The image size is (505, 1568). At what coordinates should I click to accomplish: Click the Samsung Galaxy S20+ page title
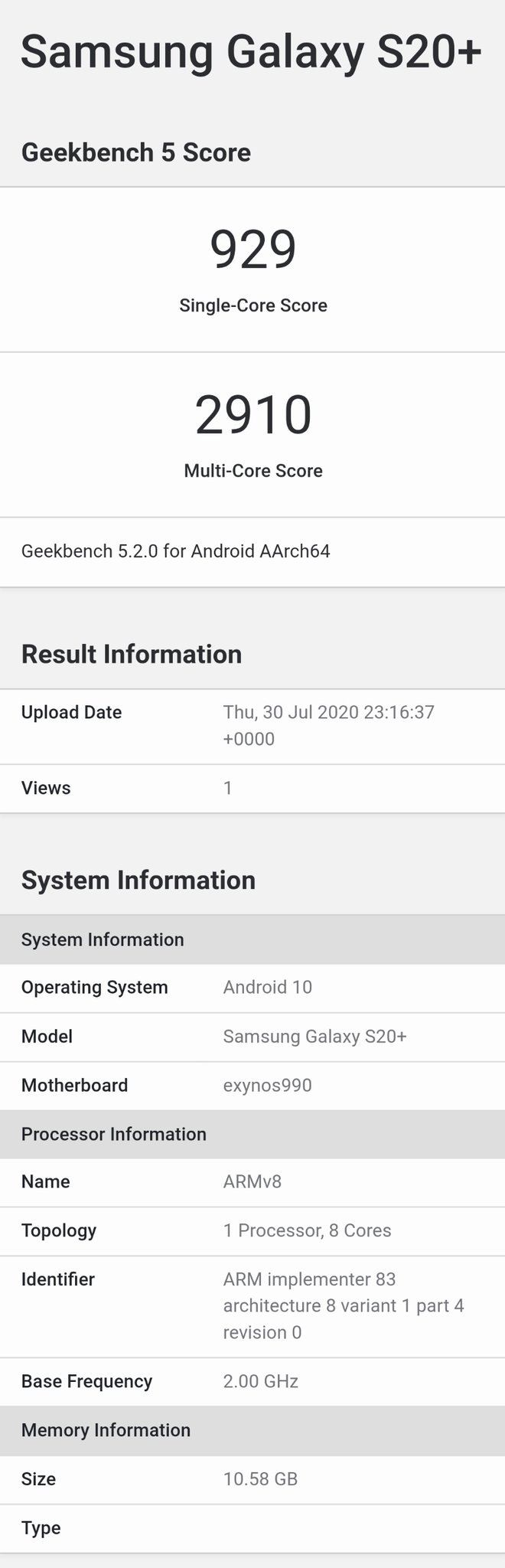pyautogui.click(x=252, y=52)
